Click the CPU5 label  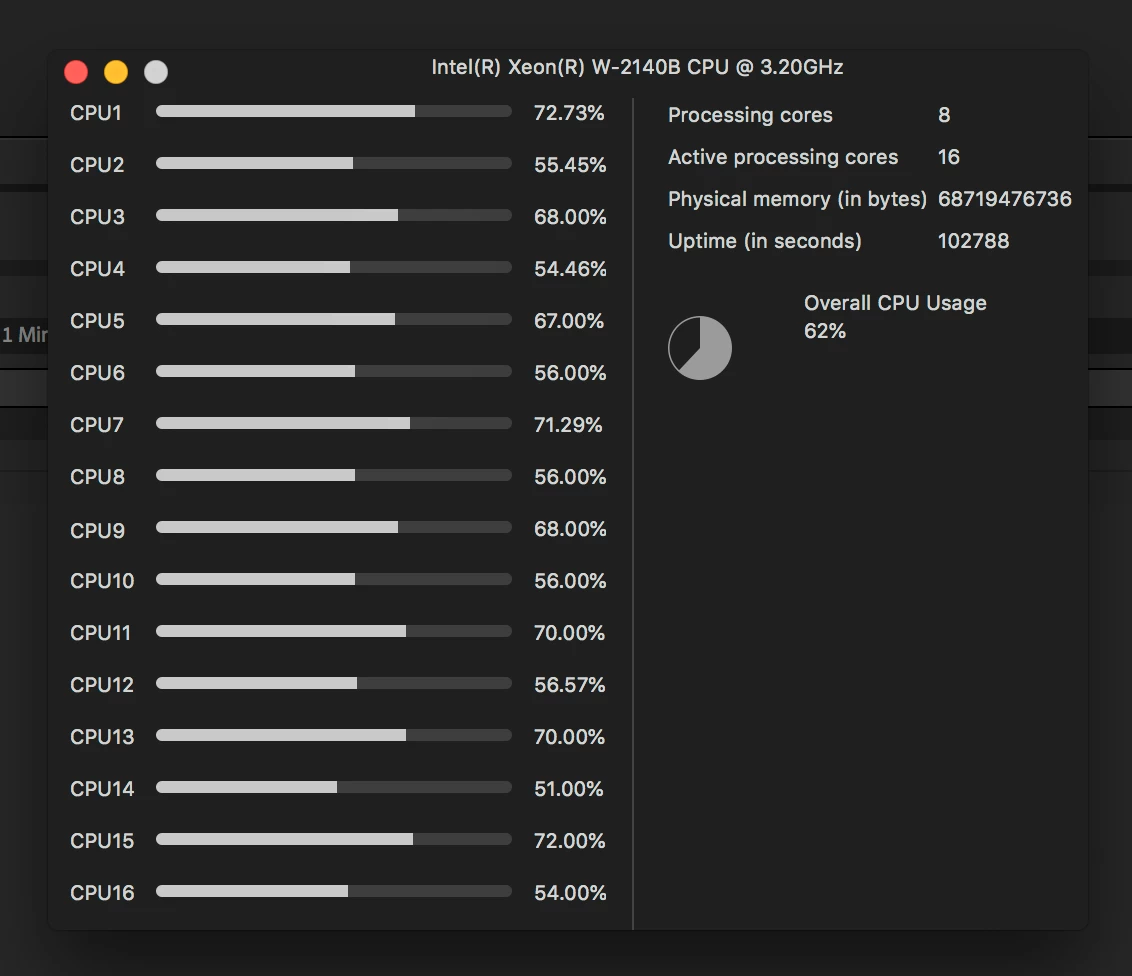click(x=97, y=321)
